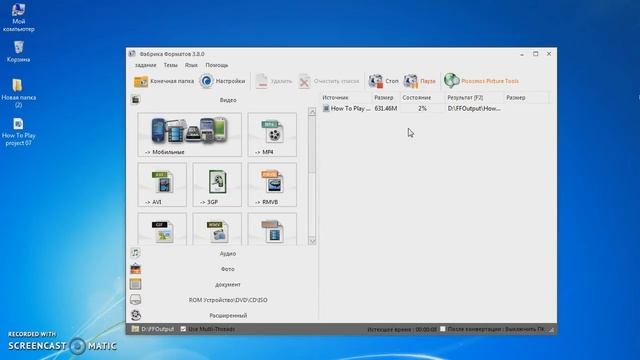Open the Язык menu
Viewport: 640px width, 360px height.
(191, 65)
